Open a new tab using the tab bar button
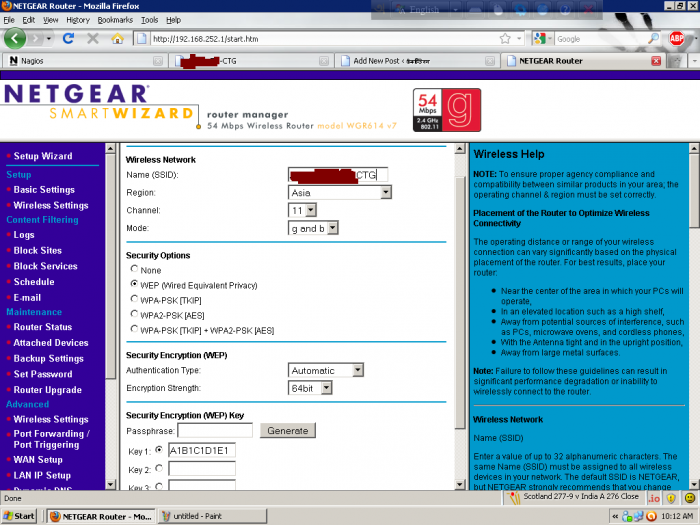Screen dimensions: 700x525 pyautogui.click(x=675, y=61)
